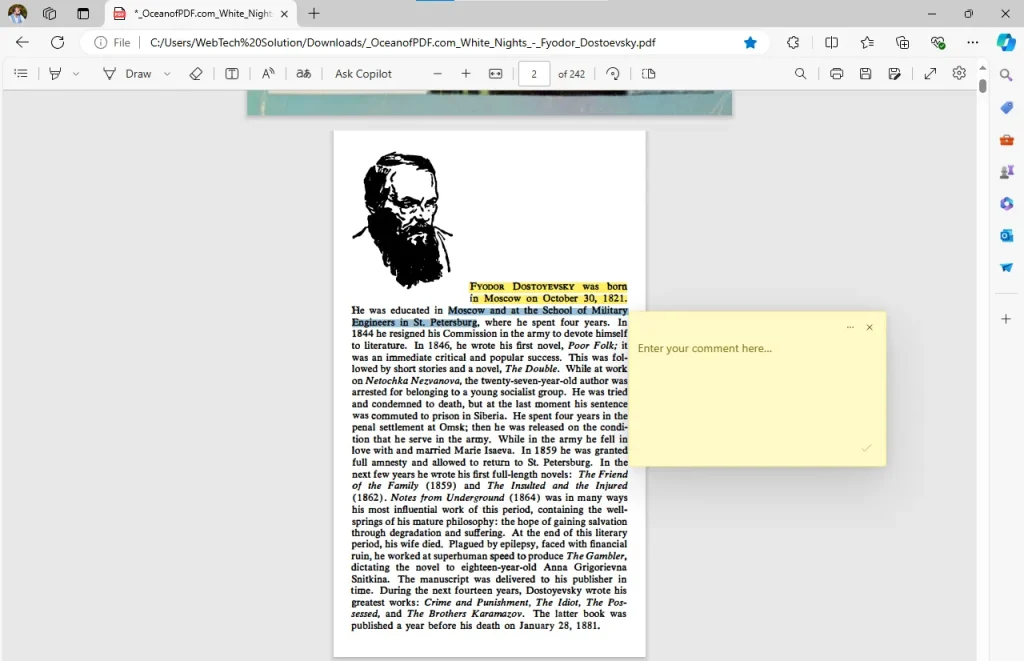Open the Page view options
The height and width of the screenshot is (661, 1024).
pos(648,74)
